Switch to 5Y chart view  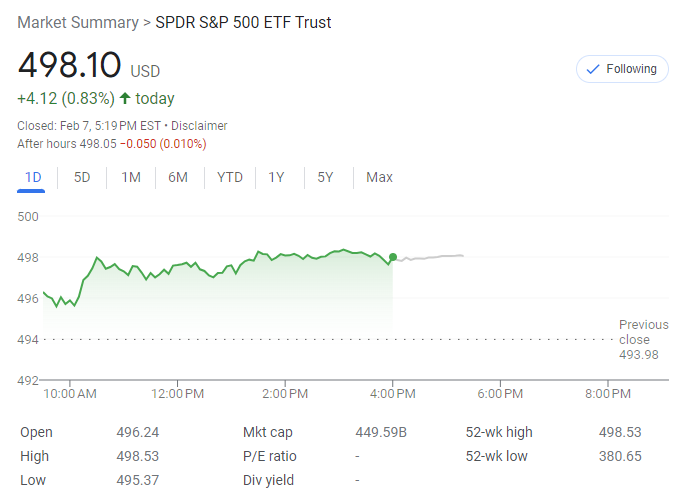coord(325,178)
